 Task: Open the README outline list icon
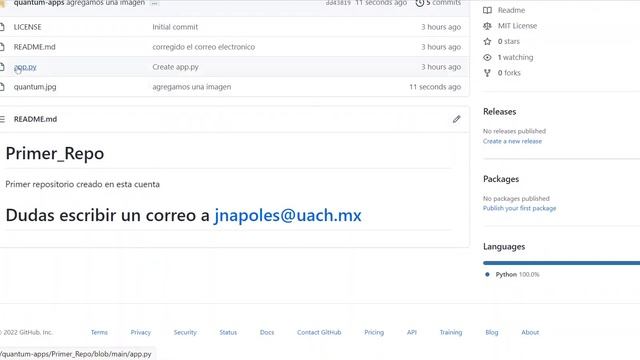point(2,119)
